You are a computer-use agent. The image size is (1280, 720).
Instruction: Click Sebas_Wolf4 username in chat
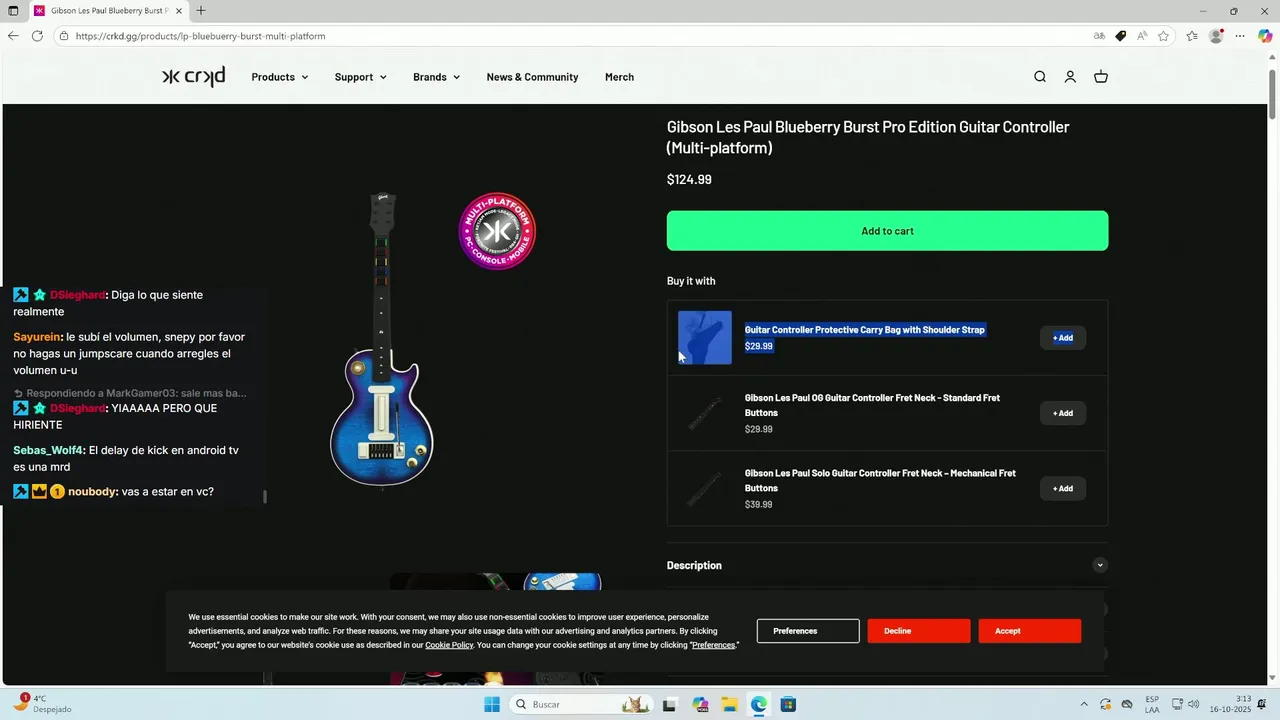coord(49,450)
